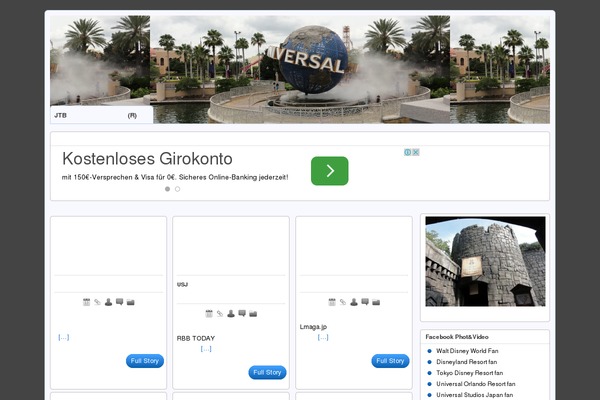Viewport: 600px width, 400px height.
Task: Select the first carousel dot in the ad
Action: (x=167, y=189)
